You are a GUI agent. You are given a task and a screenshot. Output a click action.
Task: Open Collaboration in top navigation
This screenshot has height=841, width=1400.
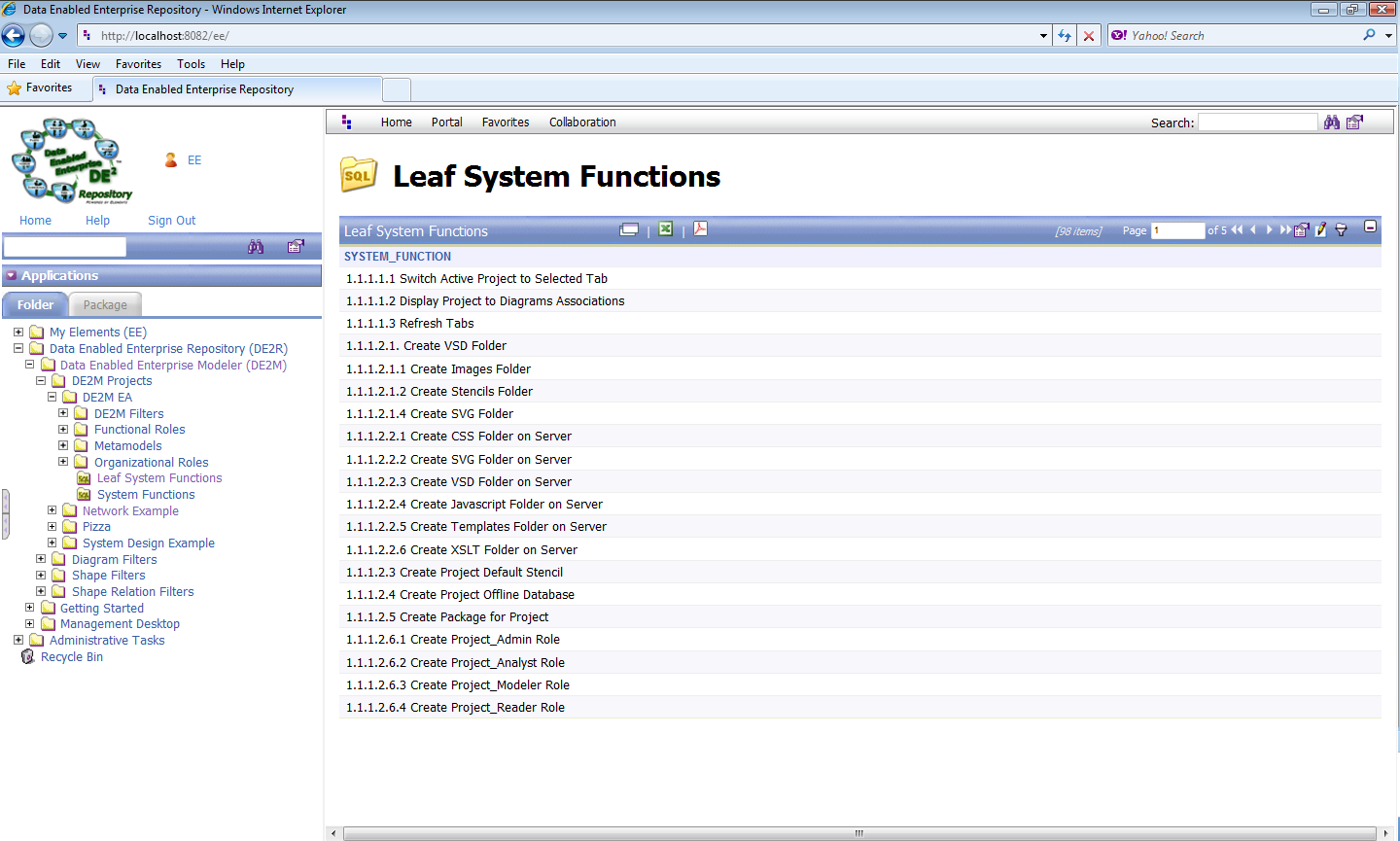pyautogui.click(x=582, y=123)
